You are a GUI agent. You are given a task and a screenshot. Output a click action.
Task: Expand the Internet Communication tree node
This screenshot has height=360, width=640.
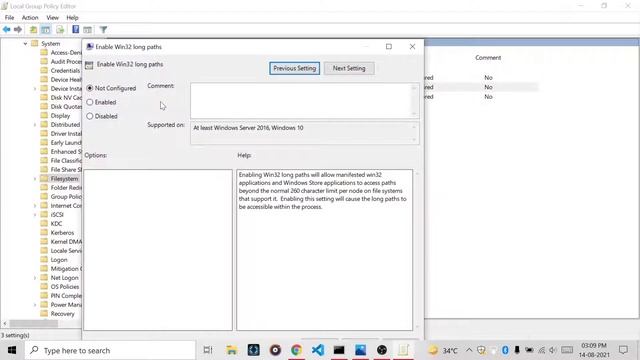35,206
